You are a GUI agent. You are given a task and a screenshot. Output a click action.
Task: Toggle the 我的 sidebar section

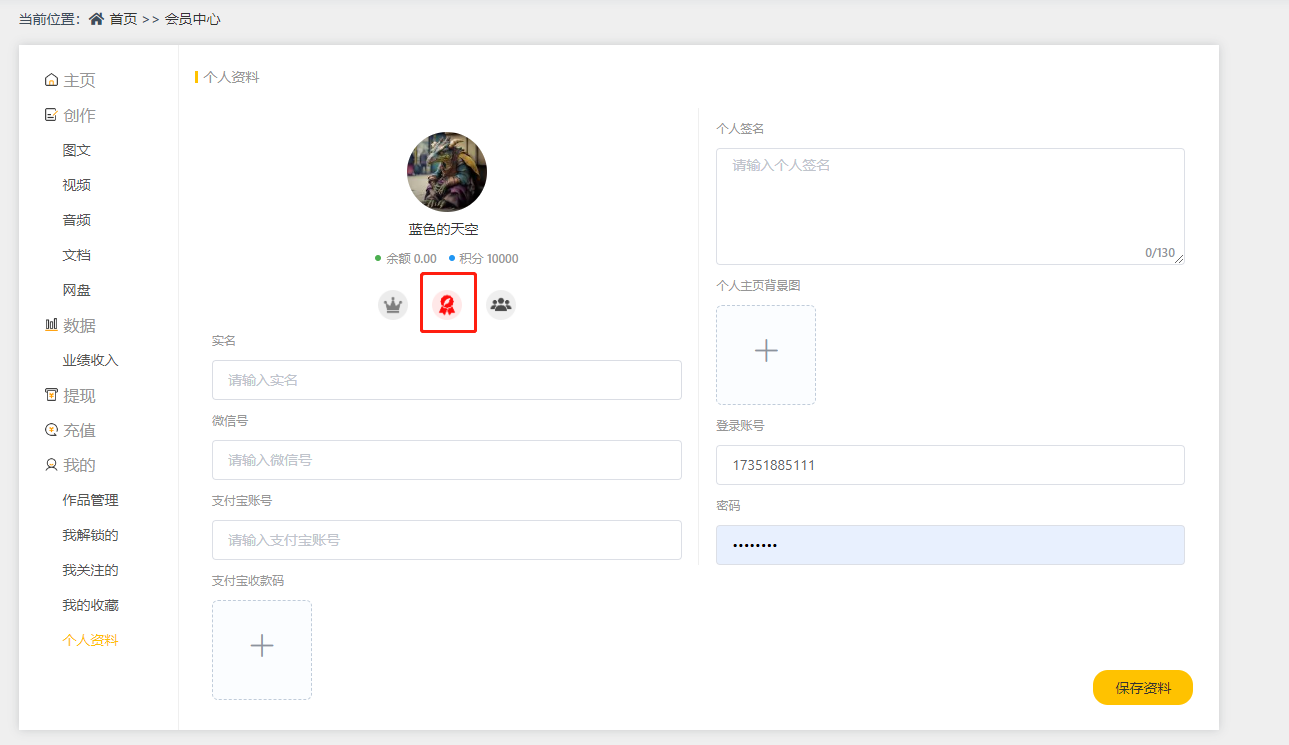79,466
